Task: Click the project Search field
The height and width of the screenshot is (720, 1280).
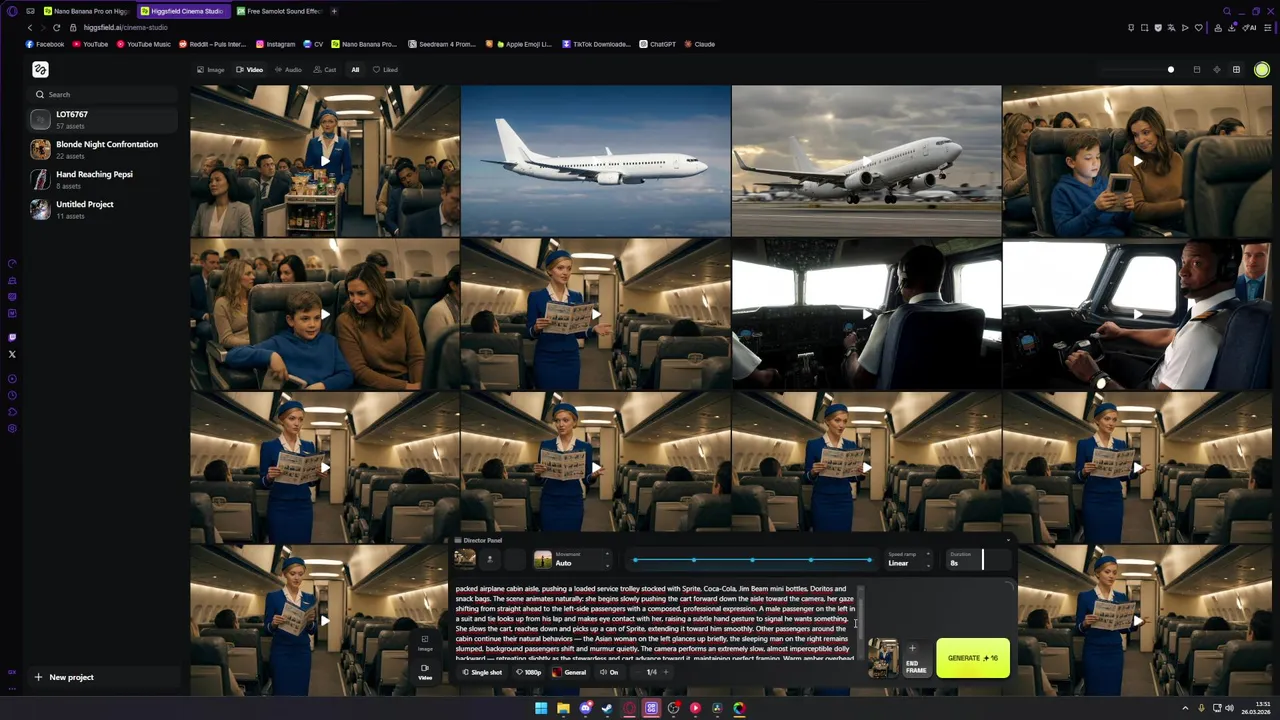Action: [x=103, y=94]
